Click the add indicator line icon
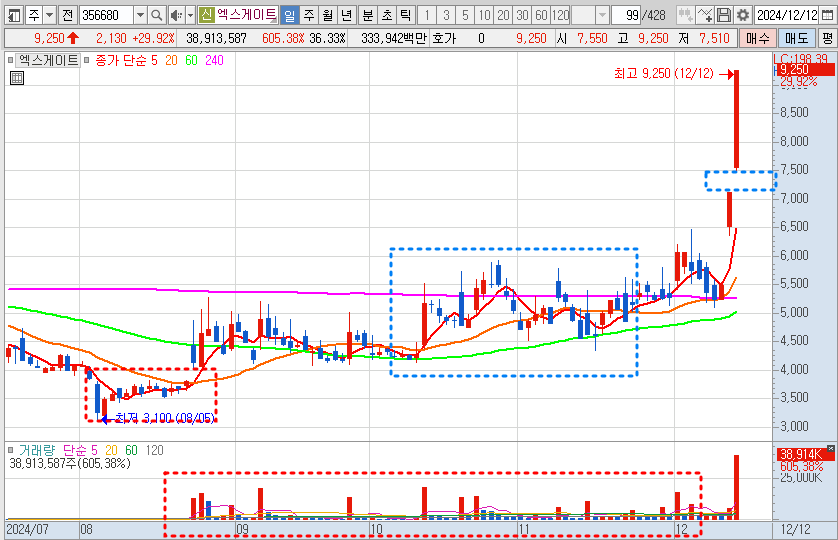838x540 pixels. [704, 15]
